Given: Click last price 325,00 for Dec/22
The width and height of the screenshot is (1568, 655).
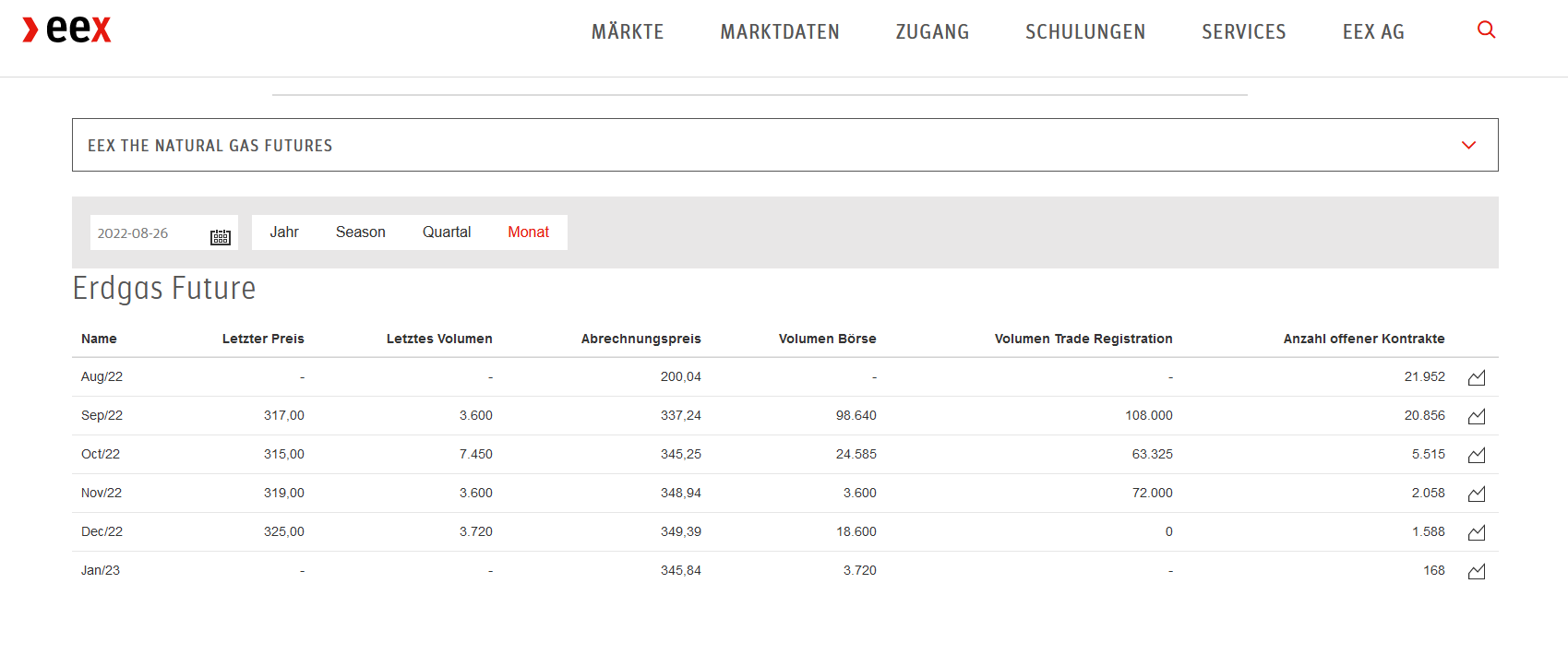Looking at the screenshot, I should (284, 531).
